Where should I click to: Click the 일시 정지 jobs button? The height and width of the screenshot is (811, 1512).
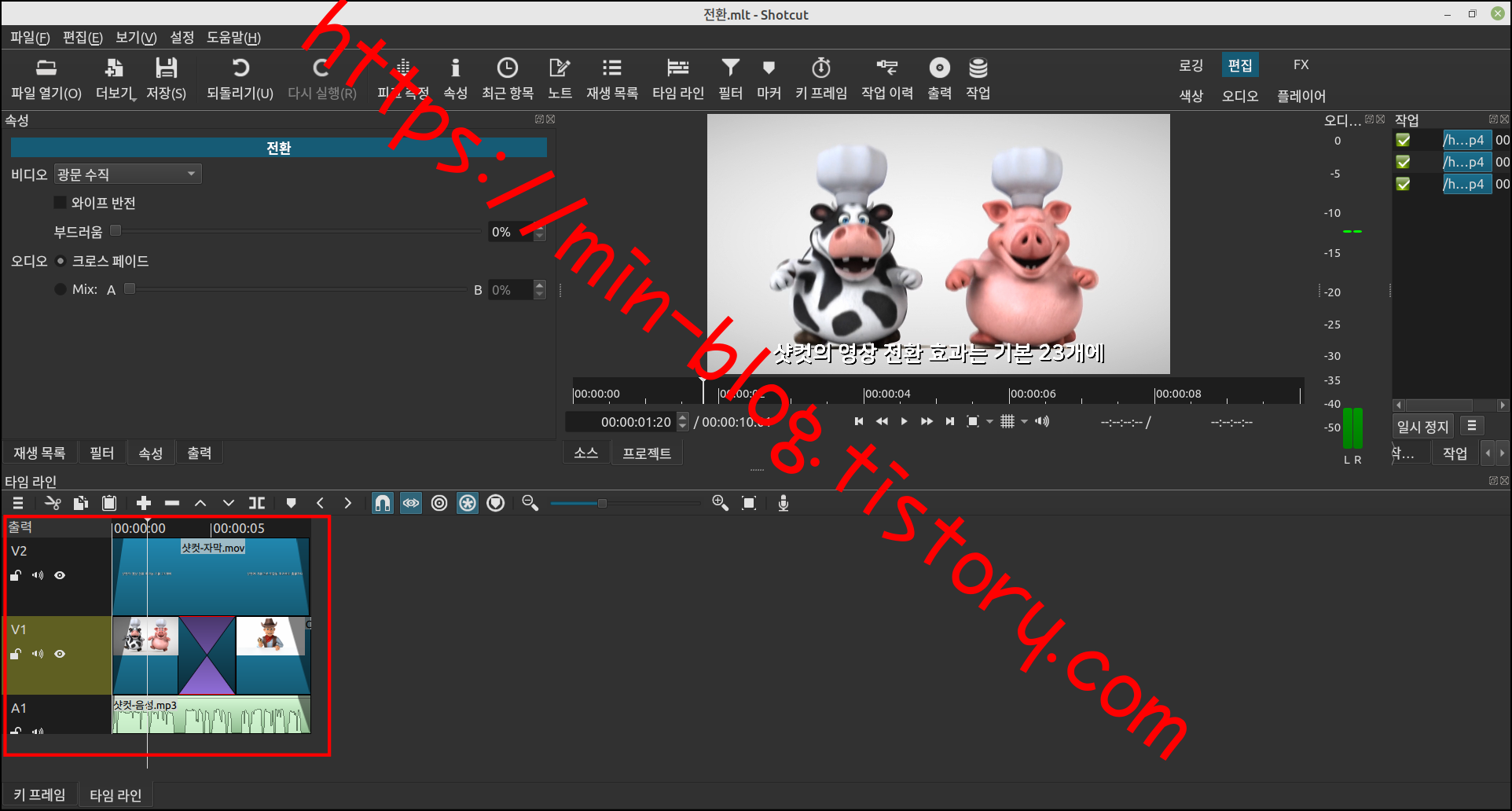(1422, 427)
